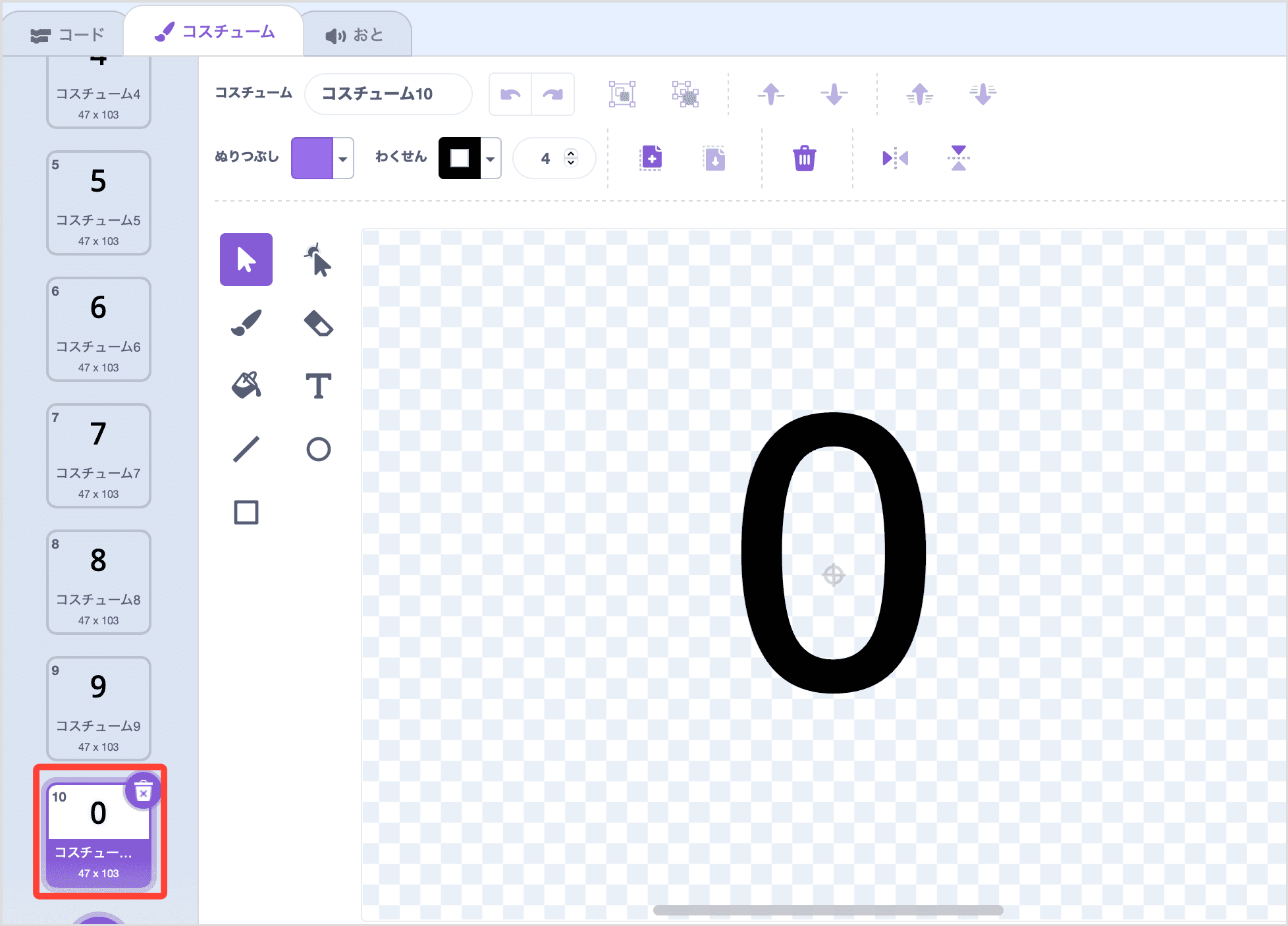Choose the Eraser tool
1288x926 pixels.
[x=318, y=323]
